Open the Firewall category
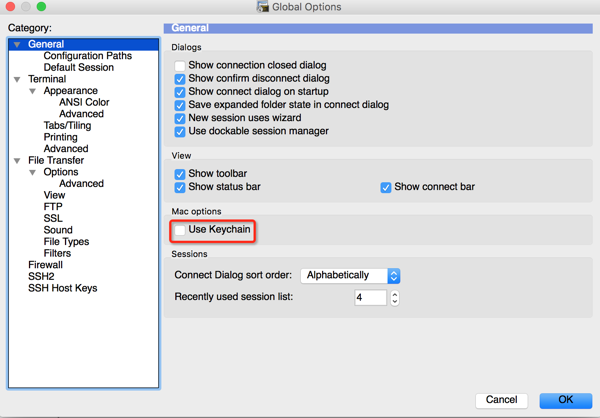600x418 pixels. click(x=45, y=265)
